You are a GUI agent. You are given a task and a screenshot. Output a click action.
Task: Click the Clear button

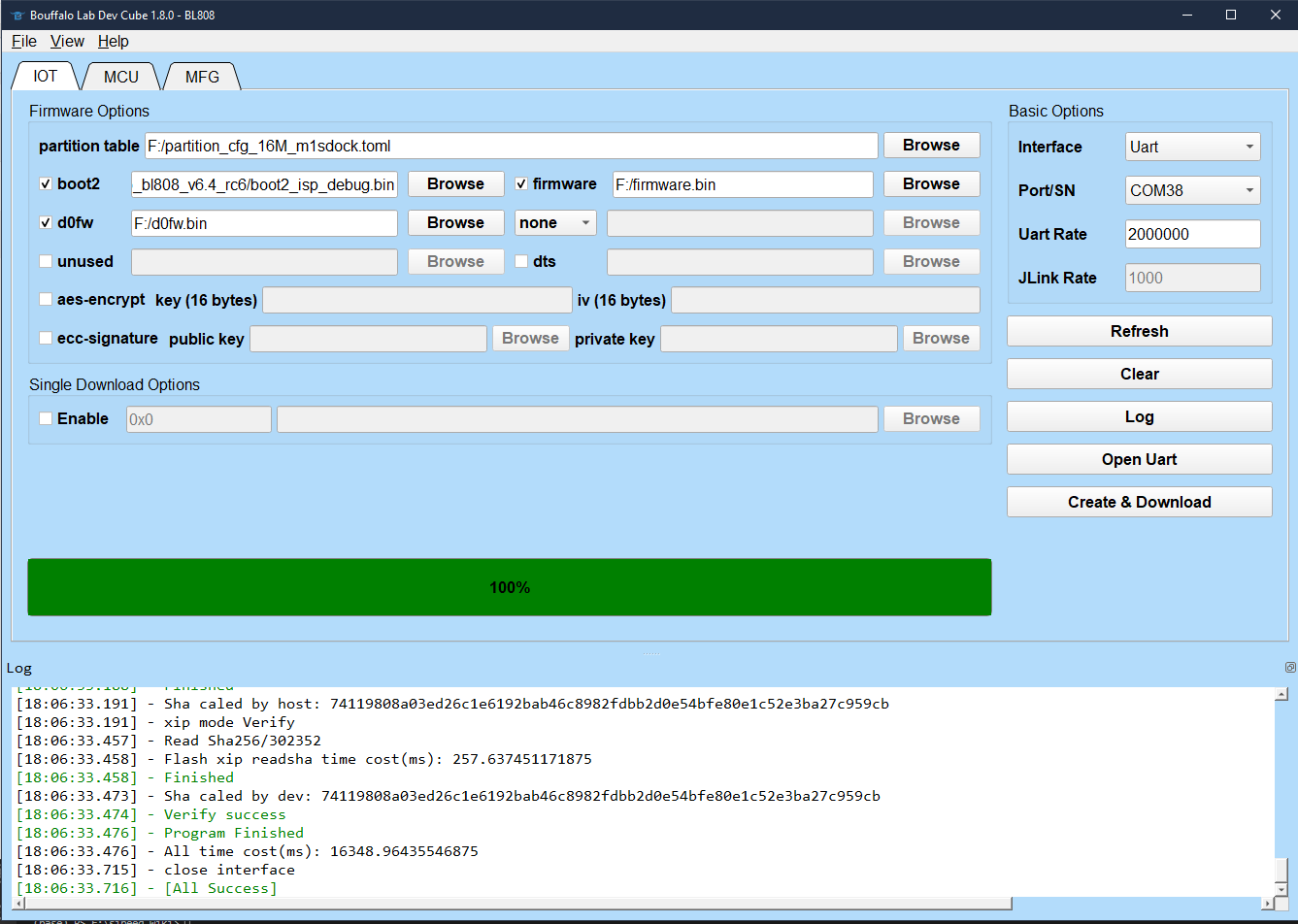[x=1139, y=374]
